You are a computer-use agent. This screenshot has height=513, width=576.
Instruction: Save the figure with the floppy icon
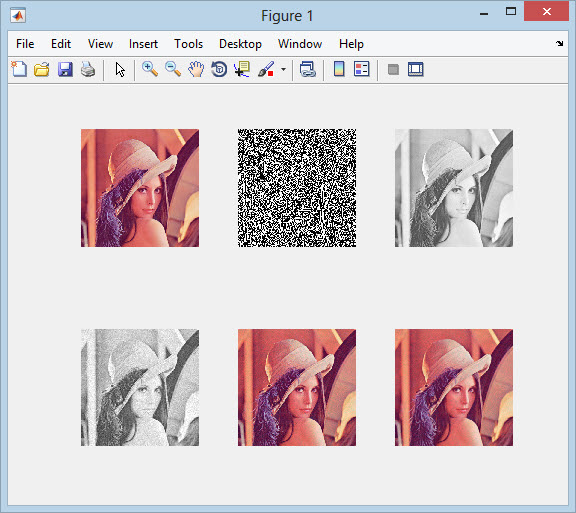point(65,69)
